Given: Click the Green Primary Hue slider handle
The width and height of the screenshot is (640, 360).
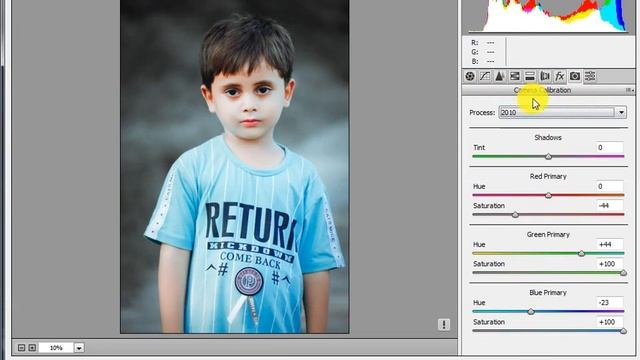Looking at the screenshot, I should [x=581, y=253].
